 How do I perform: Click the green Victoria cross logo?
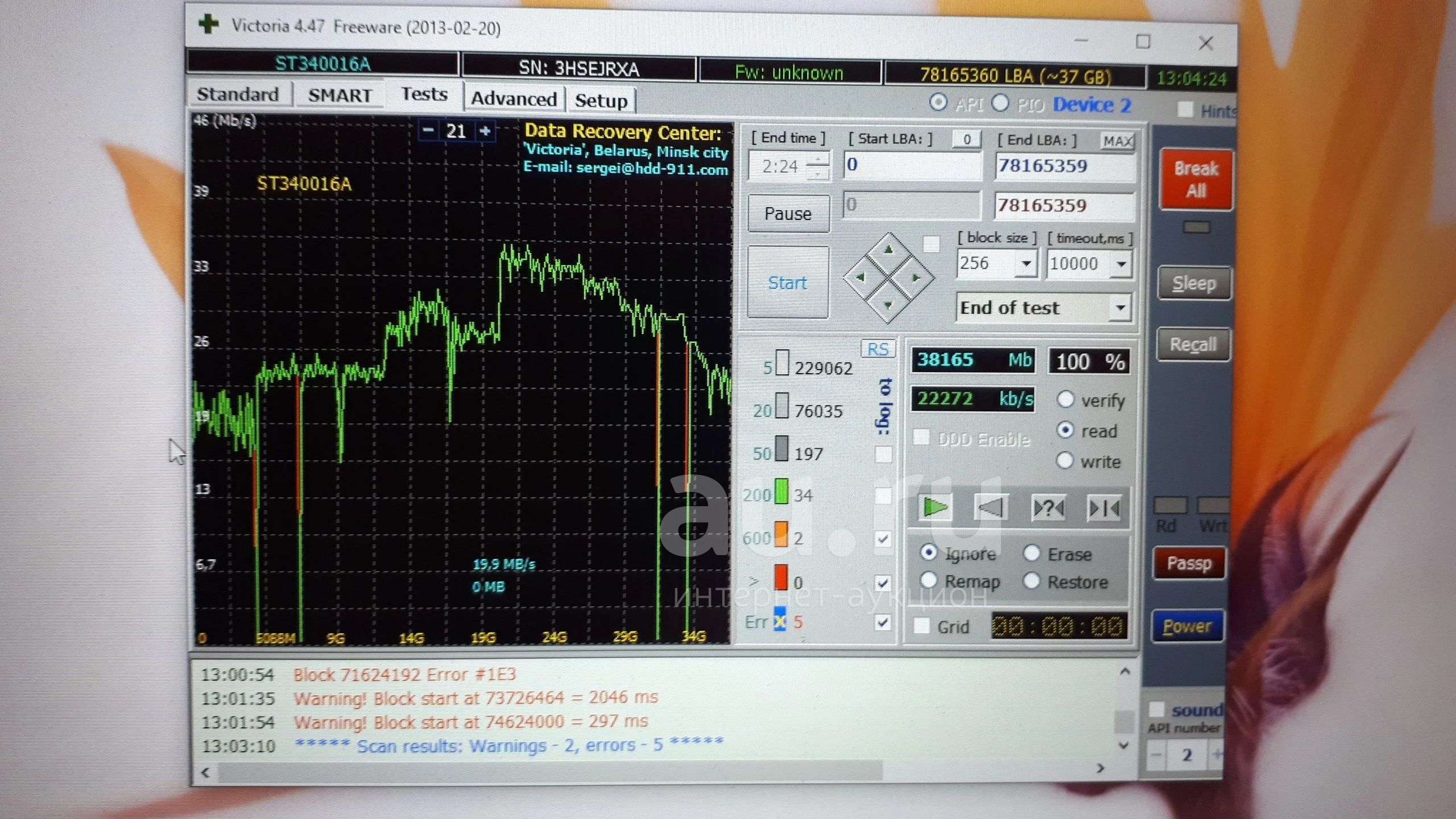[208, 24]
